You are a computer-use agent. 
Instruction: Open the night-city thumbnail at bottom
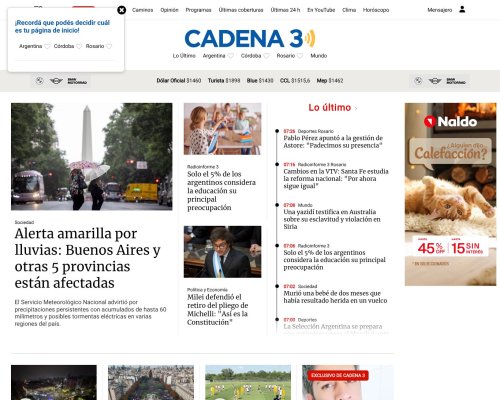[54, 382]
